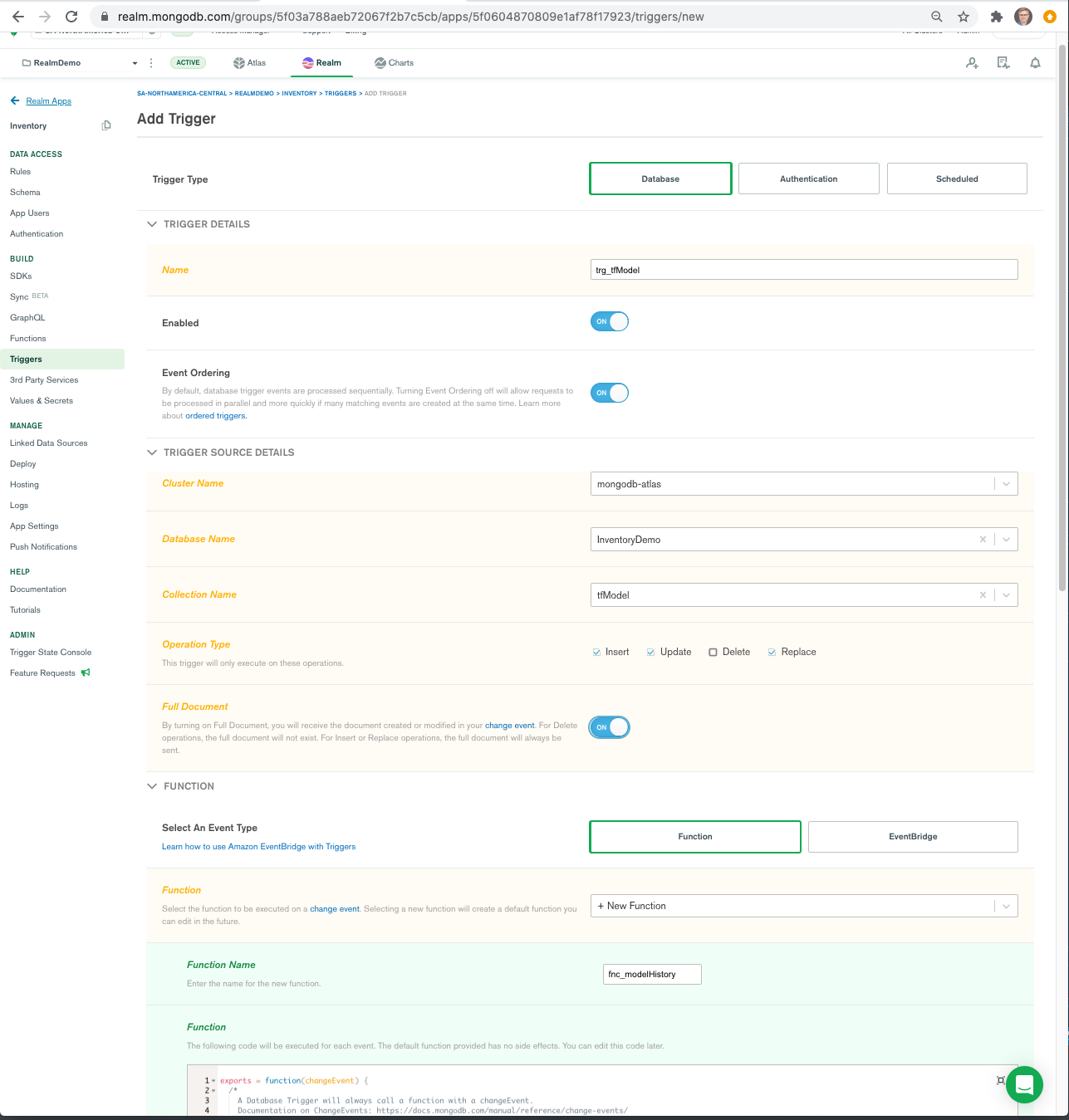Open the Chrome profile avatar

[x=1023, y=17]
